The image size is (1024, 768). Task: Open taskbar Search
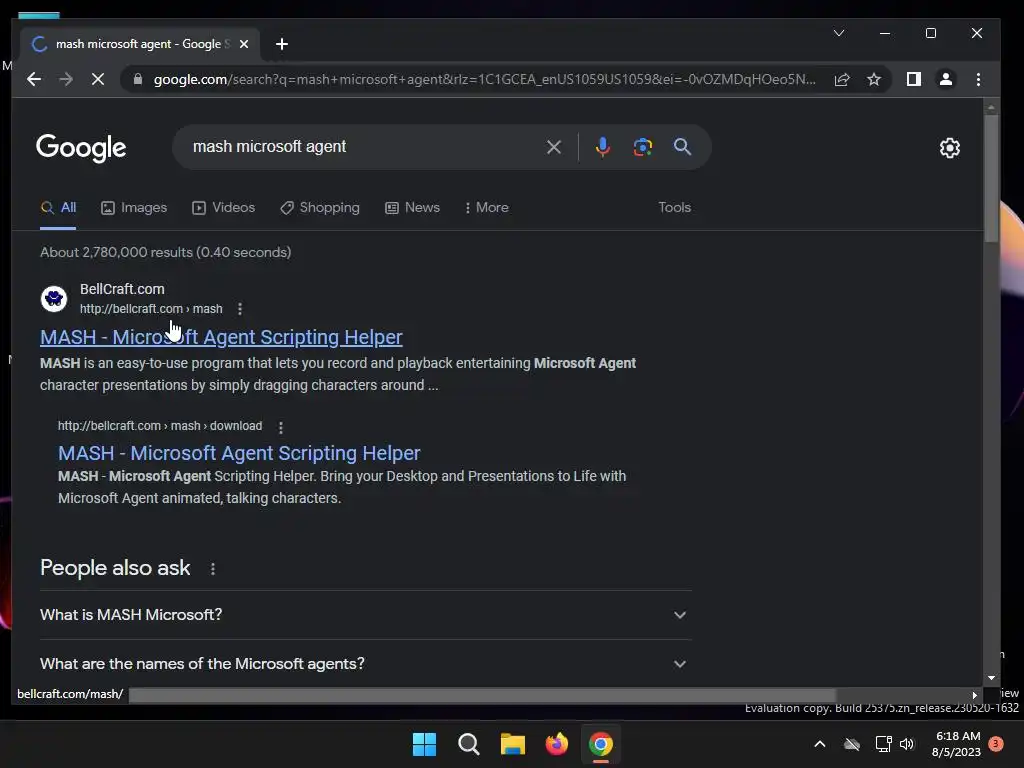(x=469, y=744)
